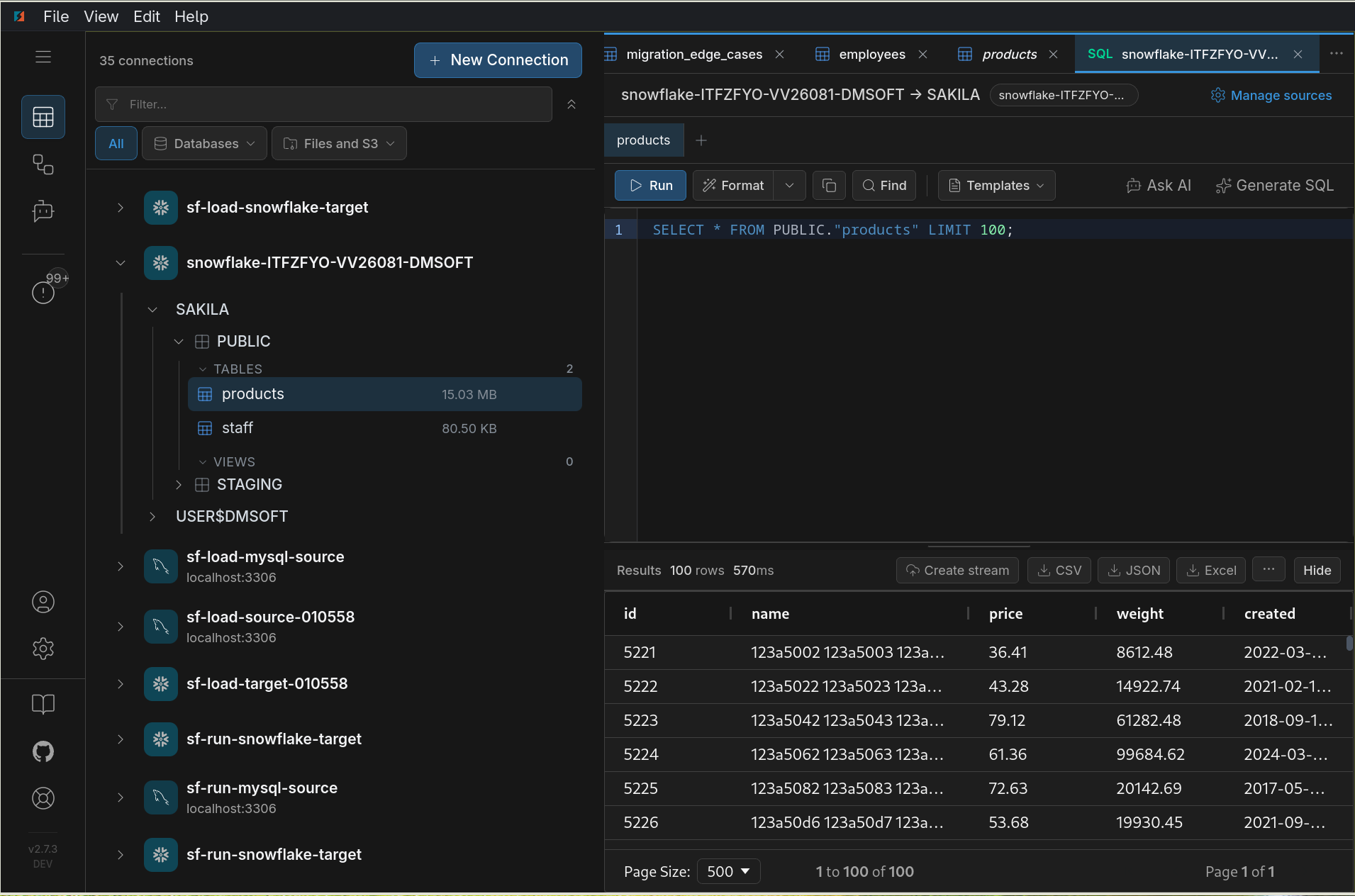This screenshot has width=1355, height=896.
Task: Close the employees tab
Action: point(922,55)
